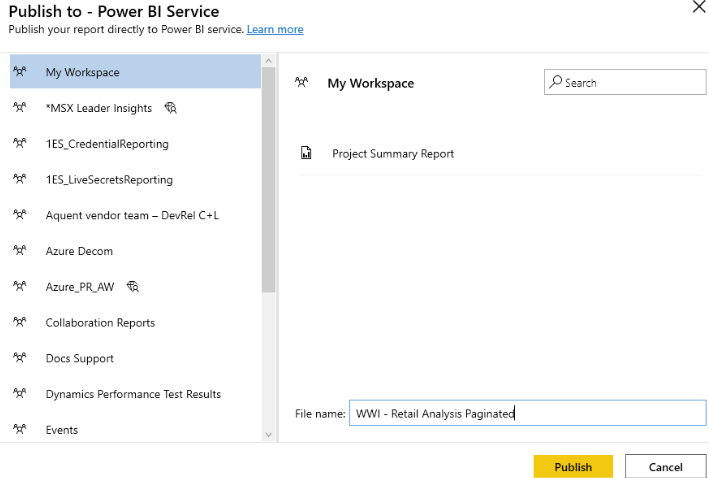Click the magnifier icon in the Search box
Image resolution: width=709 pixels, height=478 pixels.
pyautogui.click(x=555, y=82)
